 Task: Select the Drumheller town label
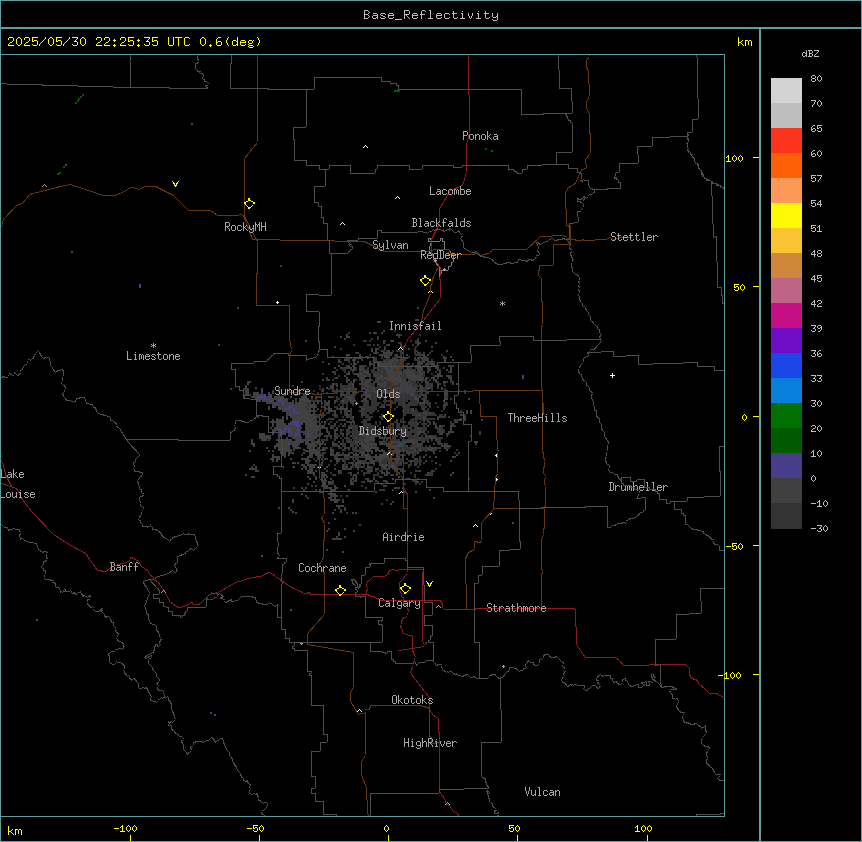[x=638, y=487]
